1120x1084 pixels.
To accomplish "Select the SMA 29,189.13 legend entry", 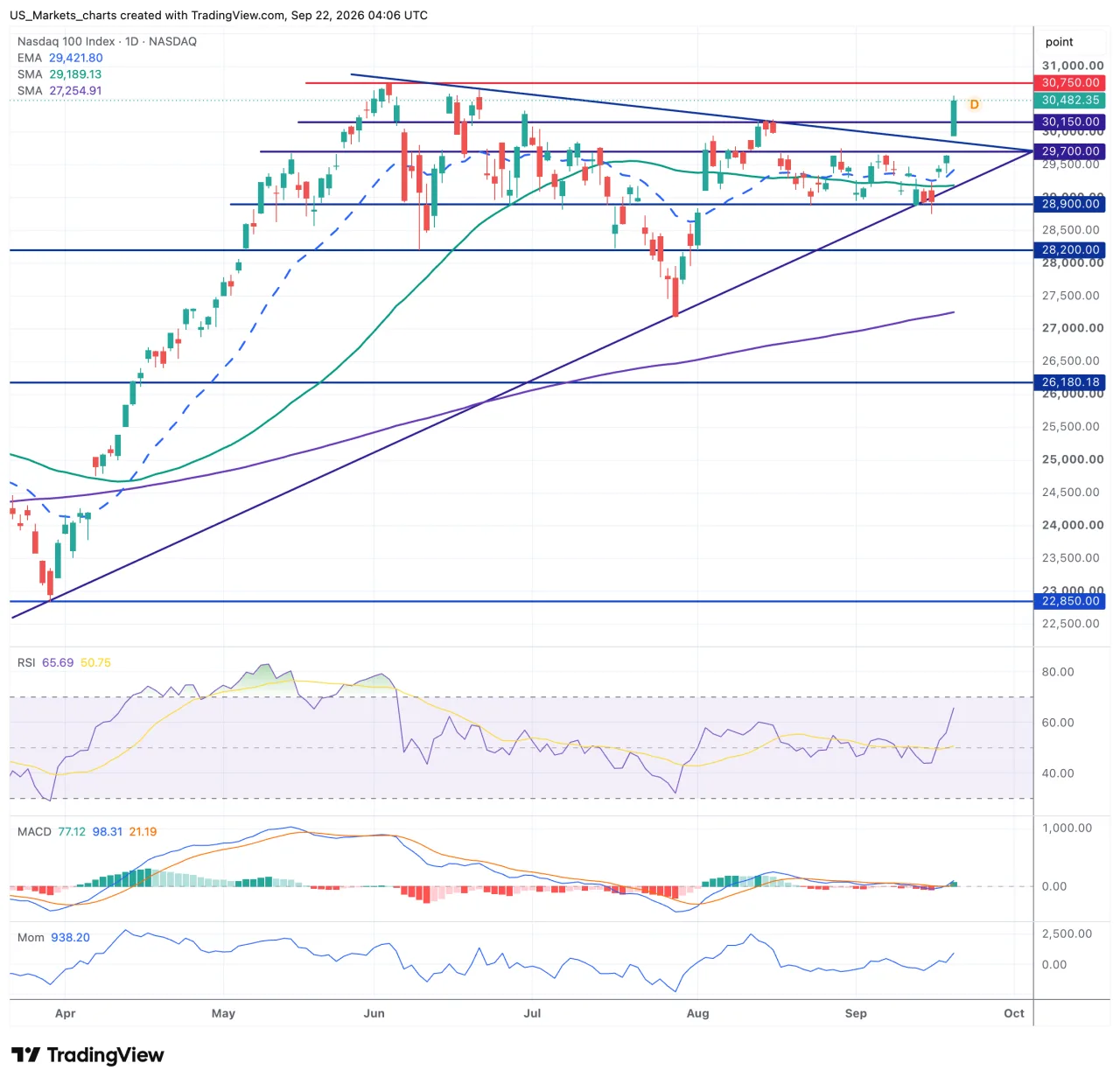I will coord(59,74).
